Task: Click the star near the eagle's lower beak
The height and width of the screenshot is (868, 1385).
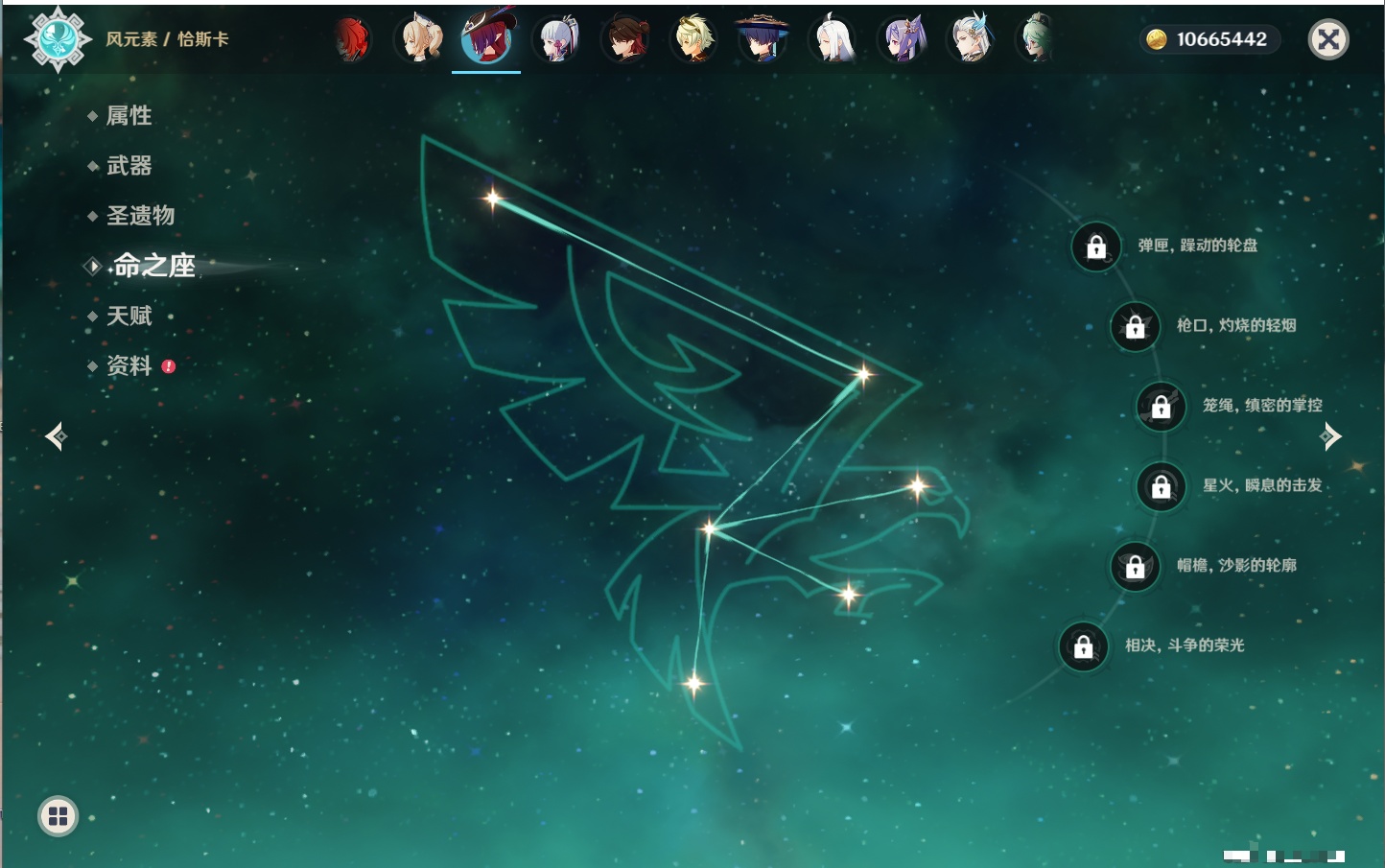Action: click(x=848, y=595)
